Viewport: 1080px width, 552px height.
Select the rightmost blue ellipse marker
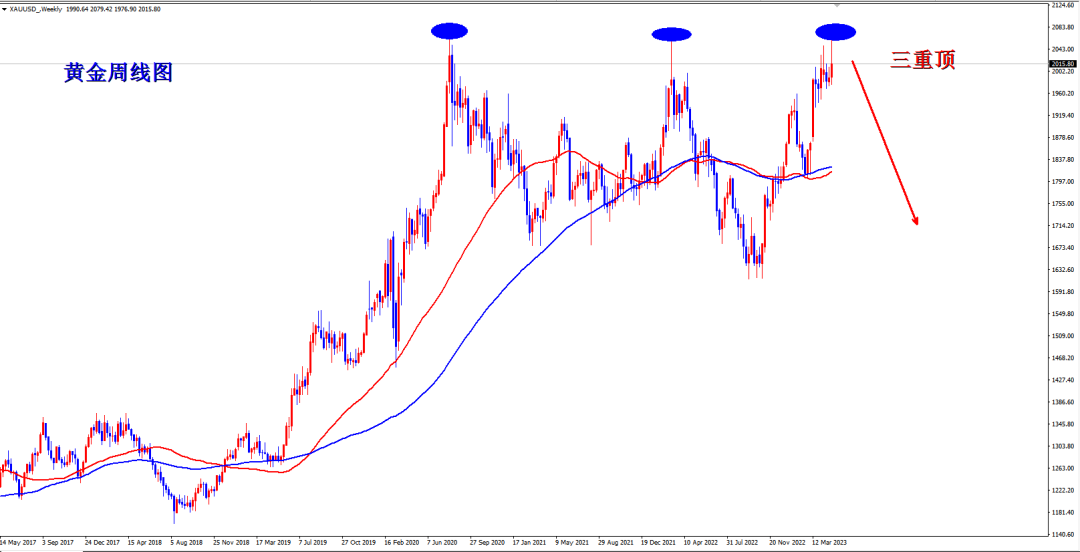[x=835, y=32]
